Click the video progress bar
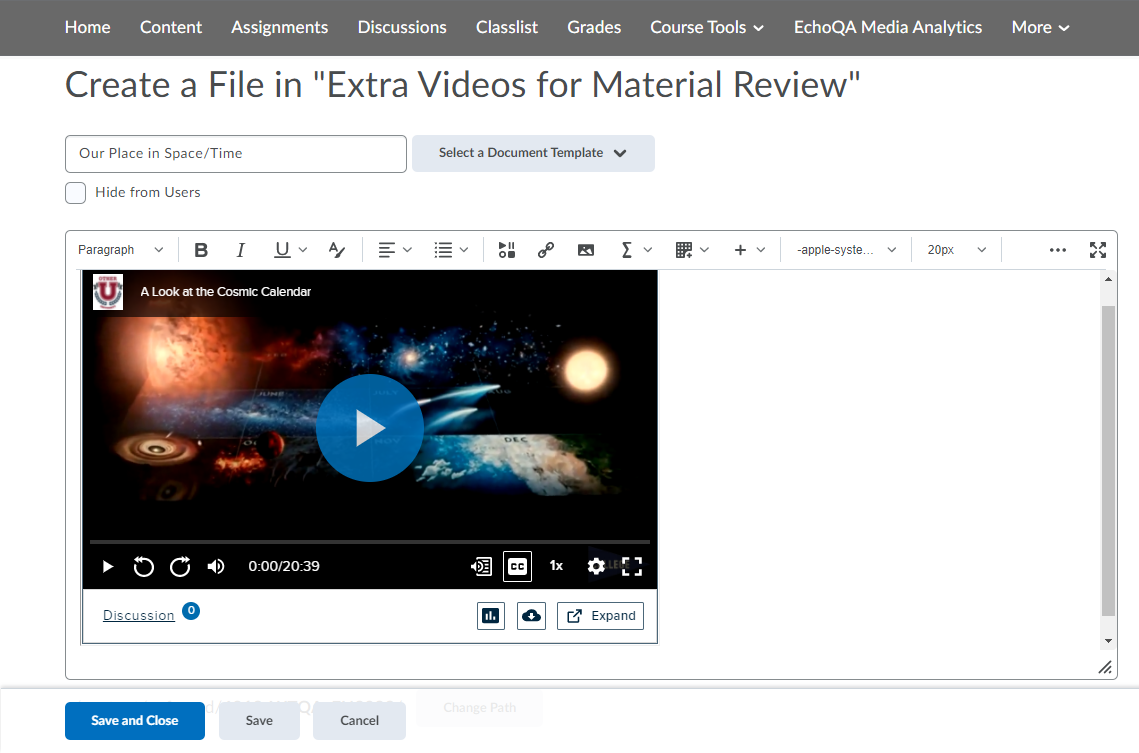 (x=370, y=542)
